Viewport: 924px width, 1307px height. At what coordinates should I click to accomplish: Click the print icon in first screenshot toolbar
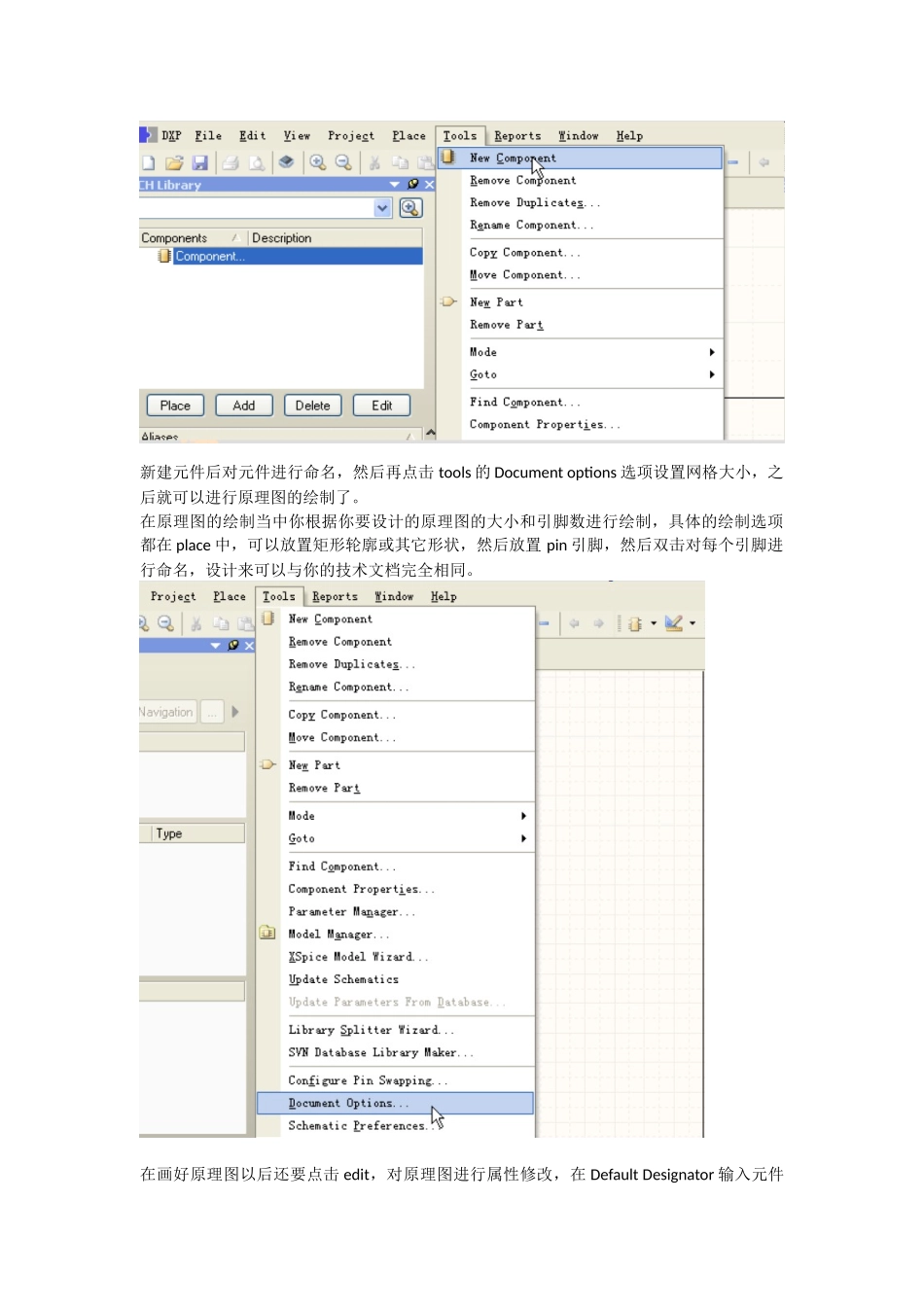coord(231,162)
